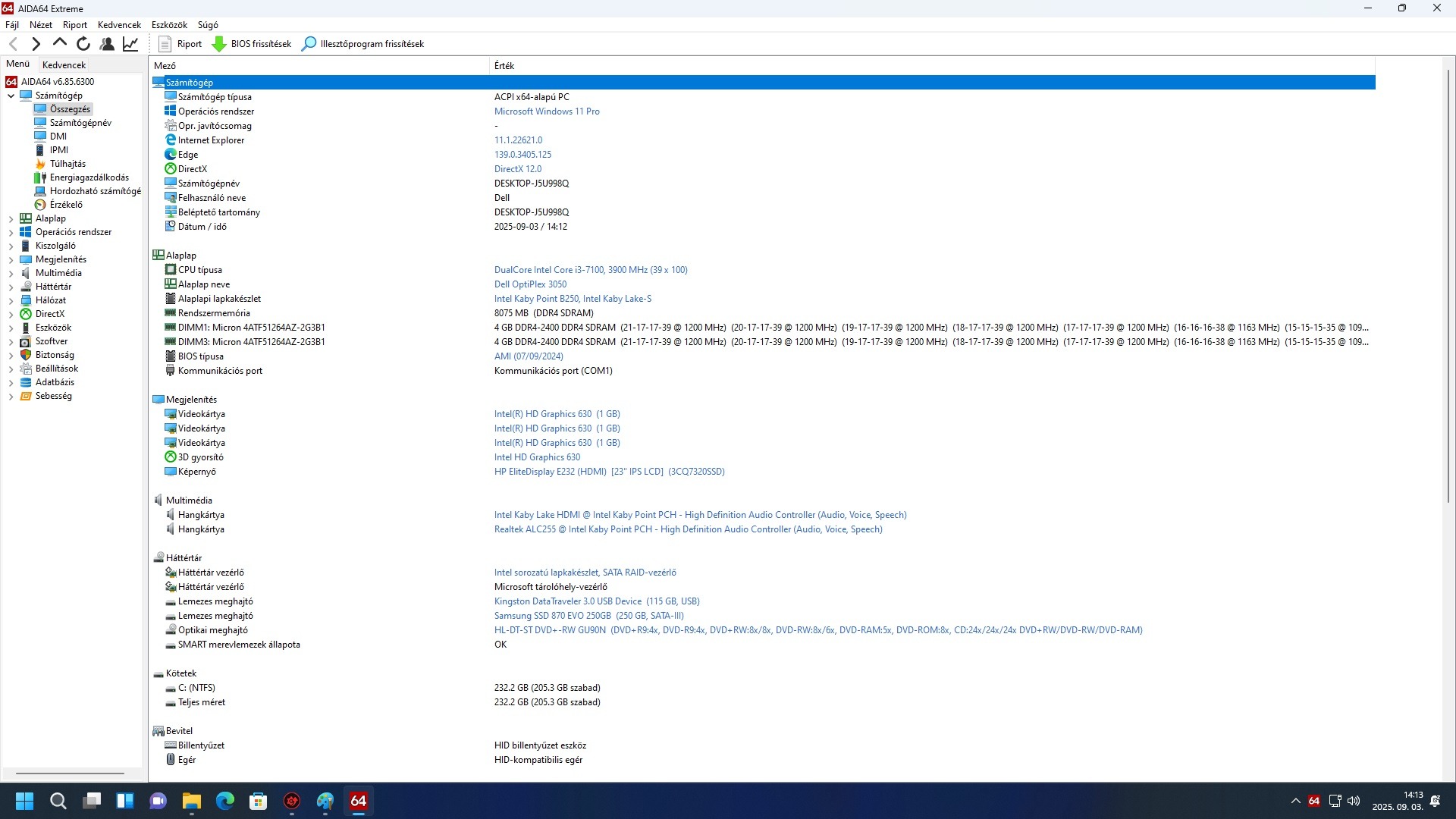Viewport: 1456px width, 819px height.
Task: Expand the Sebesség tree node
Action: [11, 396]
